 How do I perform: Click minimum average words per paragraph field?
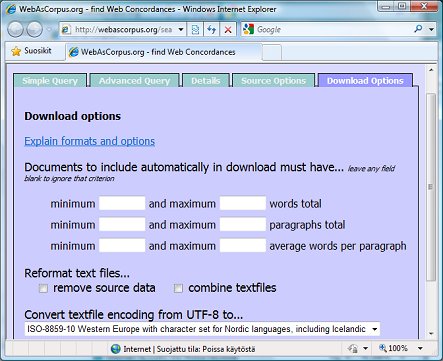(122, 245)
